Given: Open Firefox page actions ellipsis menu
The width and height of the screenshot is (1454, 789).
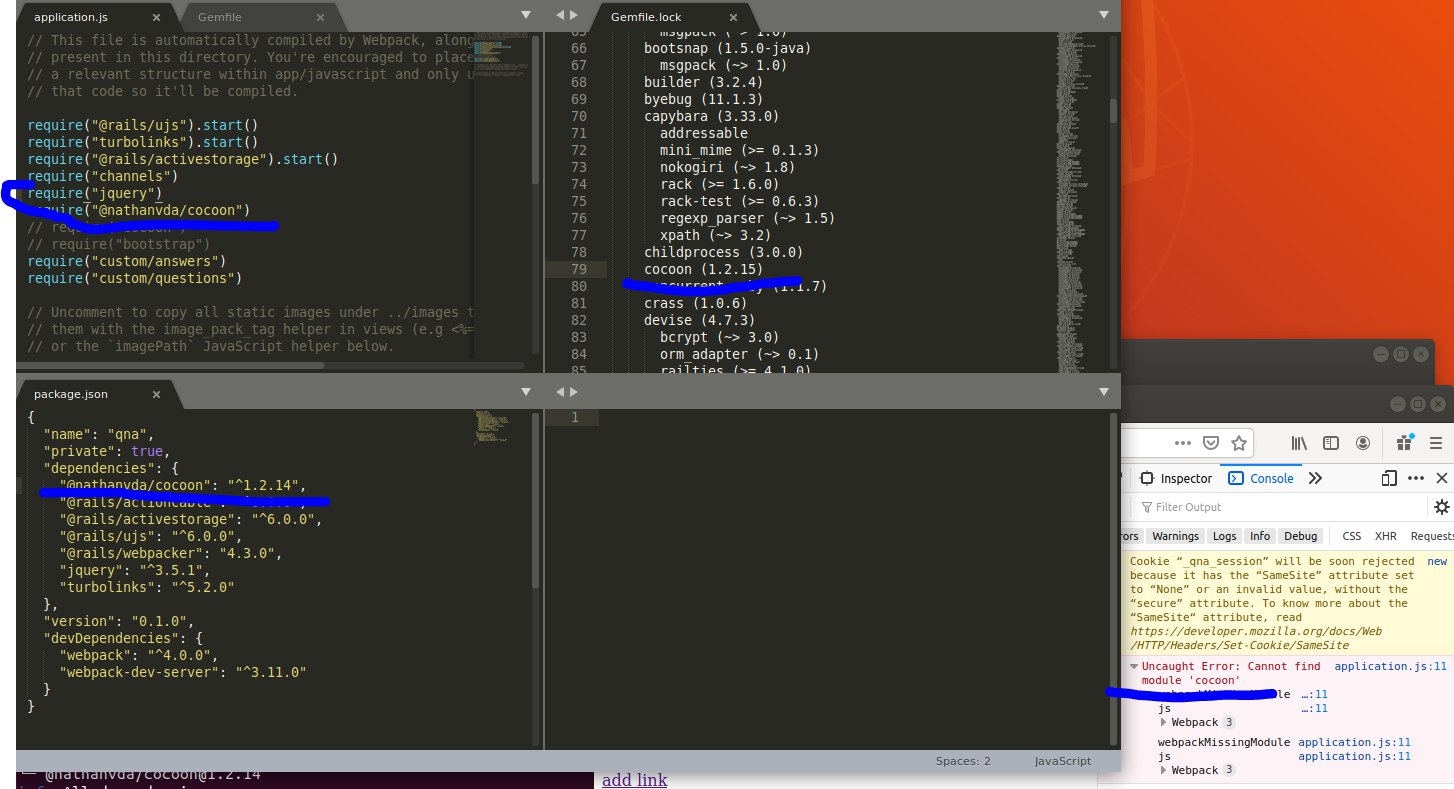Looking at the screenshot, I should pos(1183,443).
